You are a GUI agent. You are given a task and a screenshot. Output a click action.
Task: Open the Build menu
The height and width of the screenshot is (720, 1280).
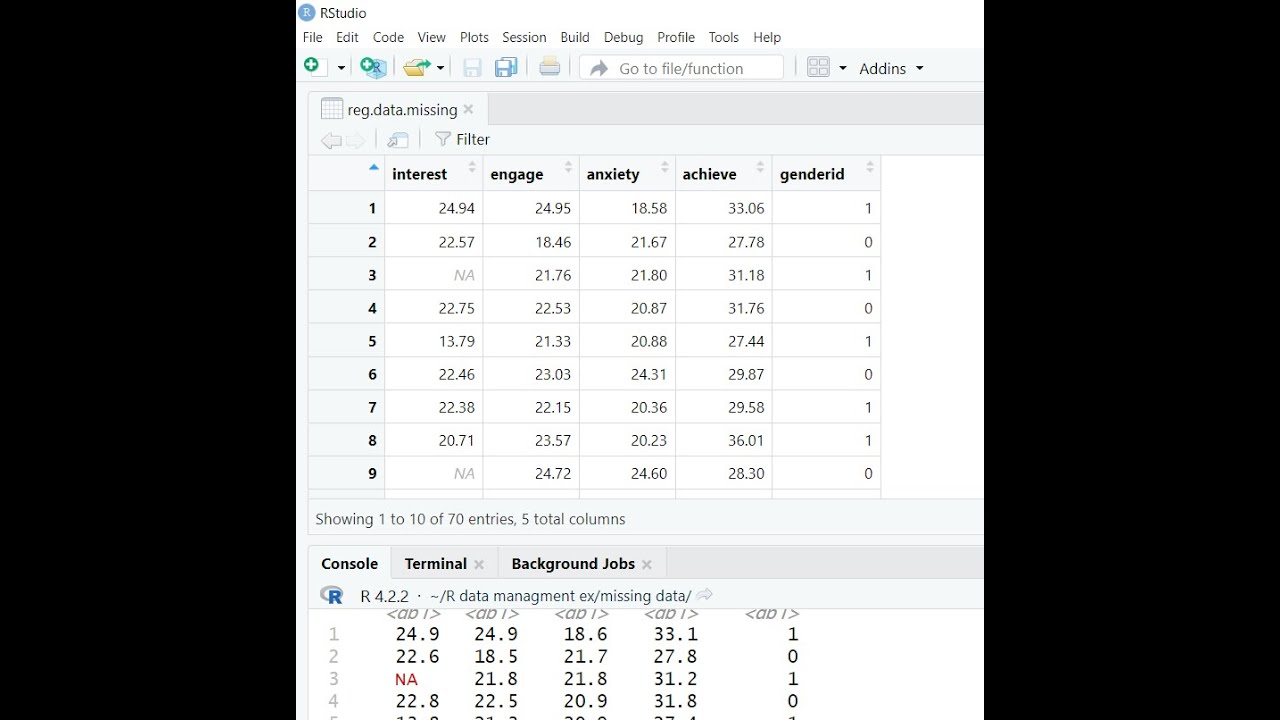click(575, 37)
